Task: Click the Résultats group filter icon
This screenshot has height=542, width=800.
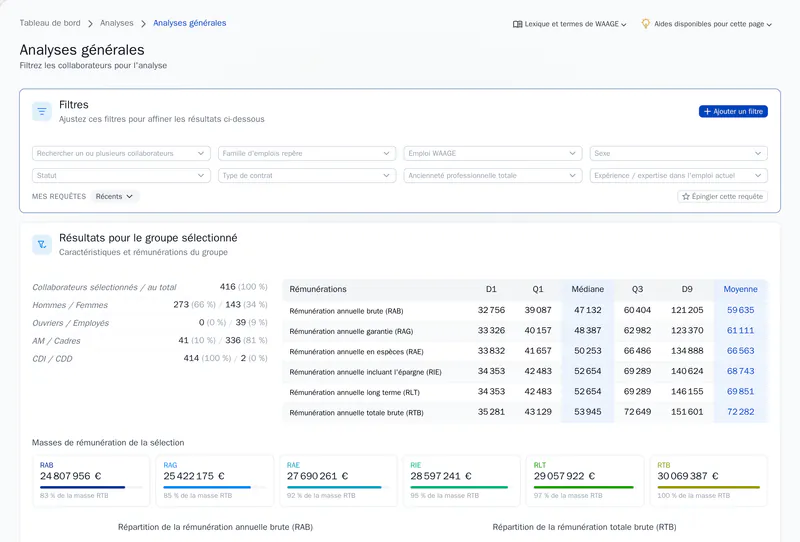Action: coord(42,244)
